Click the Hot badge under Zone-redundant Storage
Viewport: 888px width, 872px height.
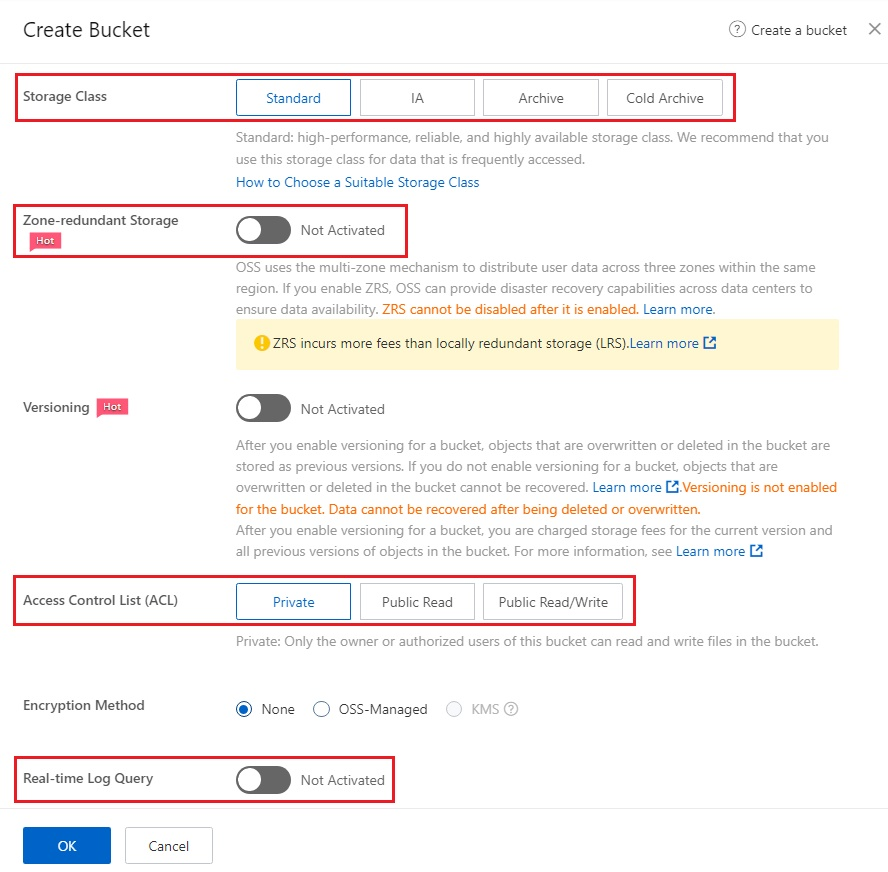(45, 241)
